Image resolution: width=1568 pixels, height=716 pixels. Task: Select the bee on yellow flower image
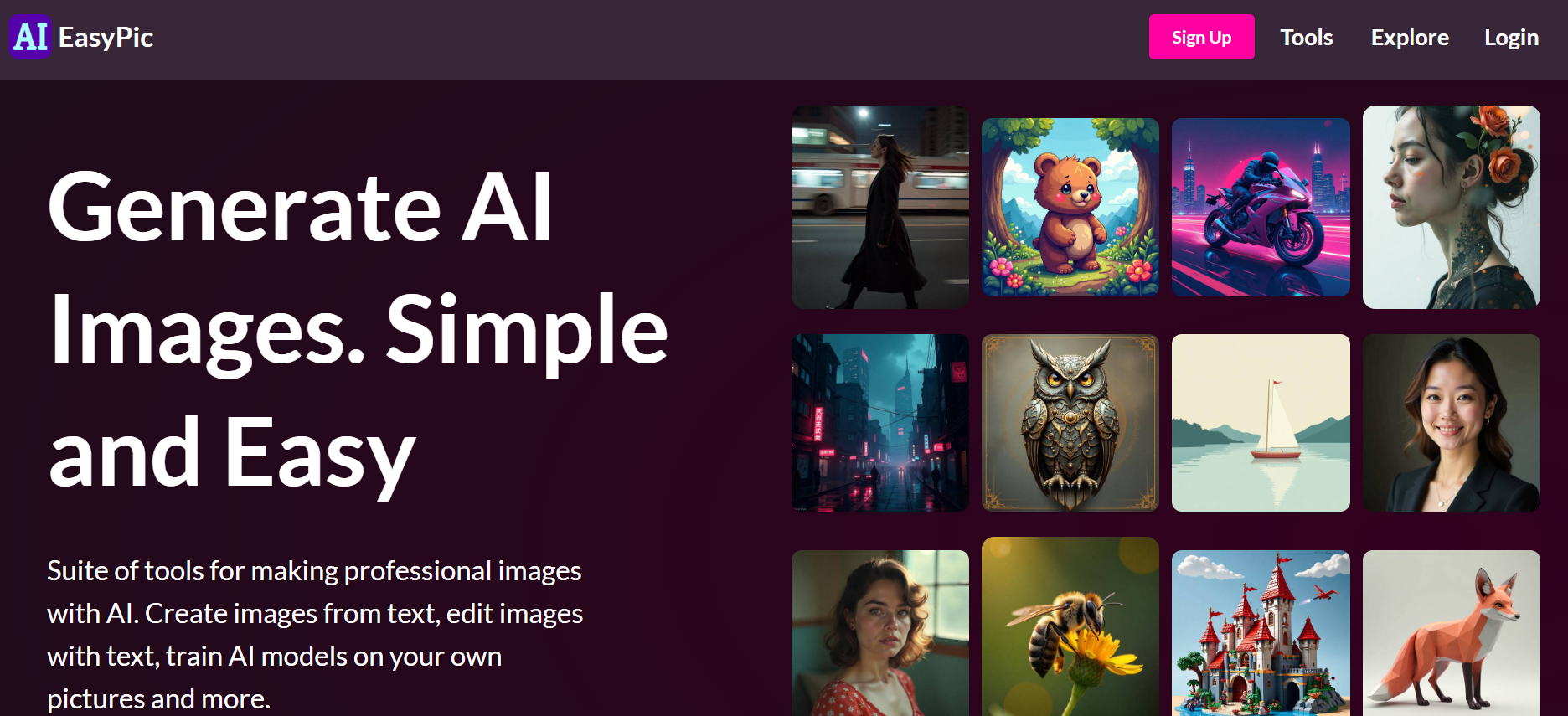click(x=1070, y=626)
